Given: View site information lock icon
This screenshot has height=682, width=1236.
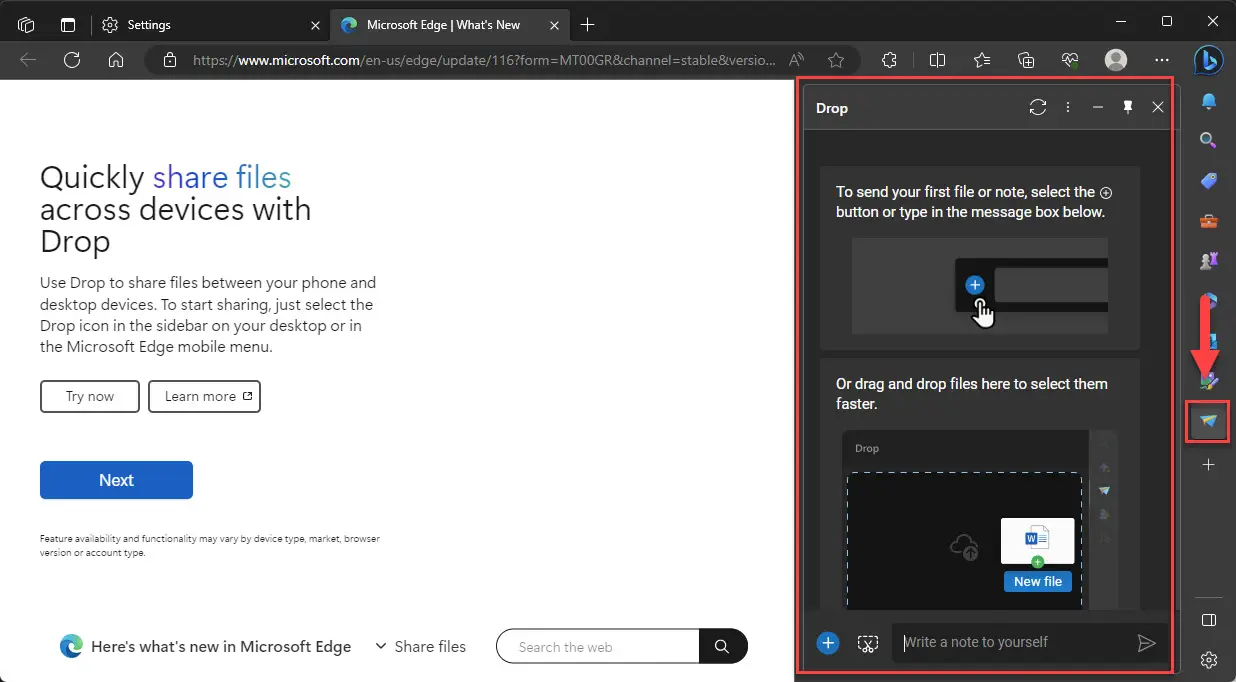Looking at the screenshot, I should [170, 61].
